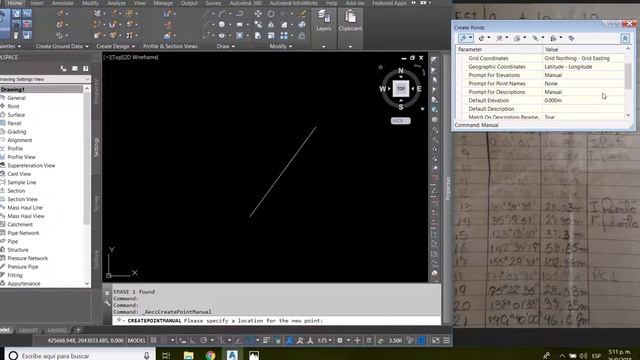Click the Move tool in the Modify panel
Screen dimensions: 640x360
pos(258,14)
